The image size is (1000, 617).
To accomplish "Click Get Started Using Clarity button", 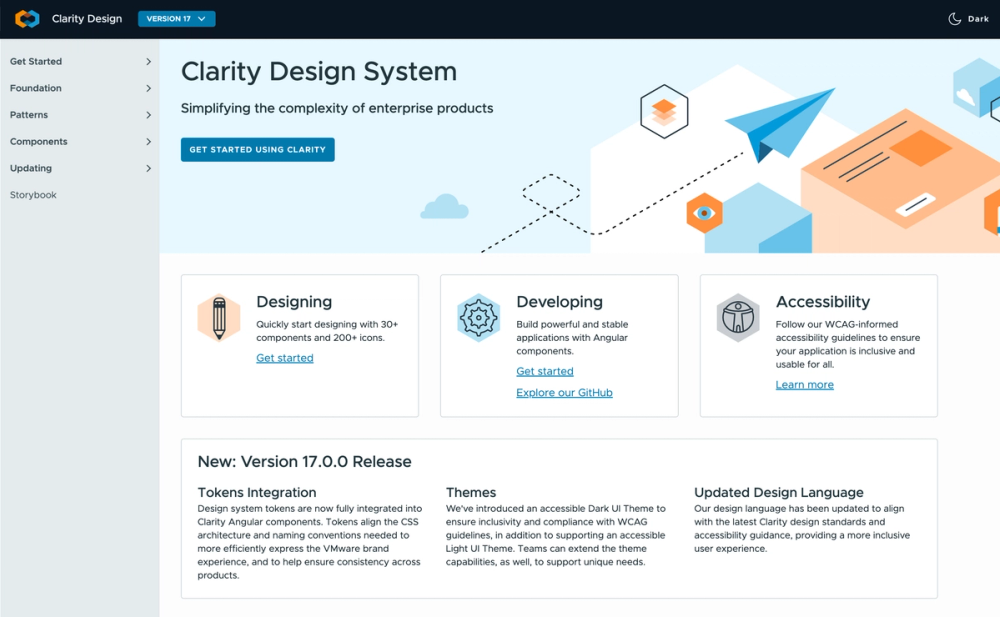I will pyautogui.click(x=258, y=150).
